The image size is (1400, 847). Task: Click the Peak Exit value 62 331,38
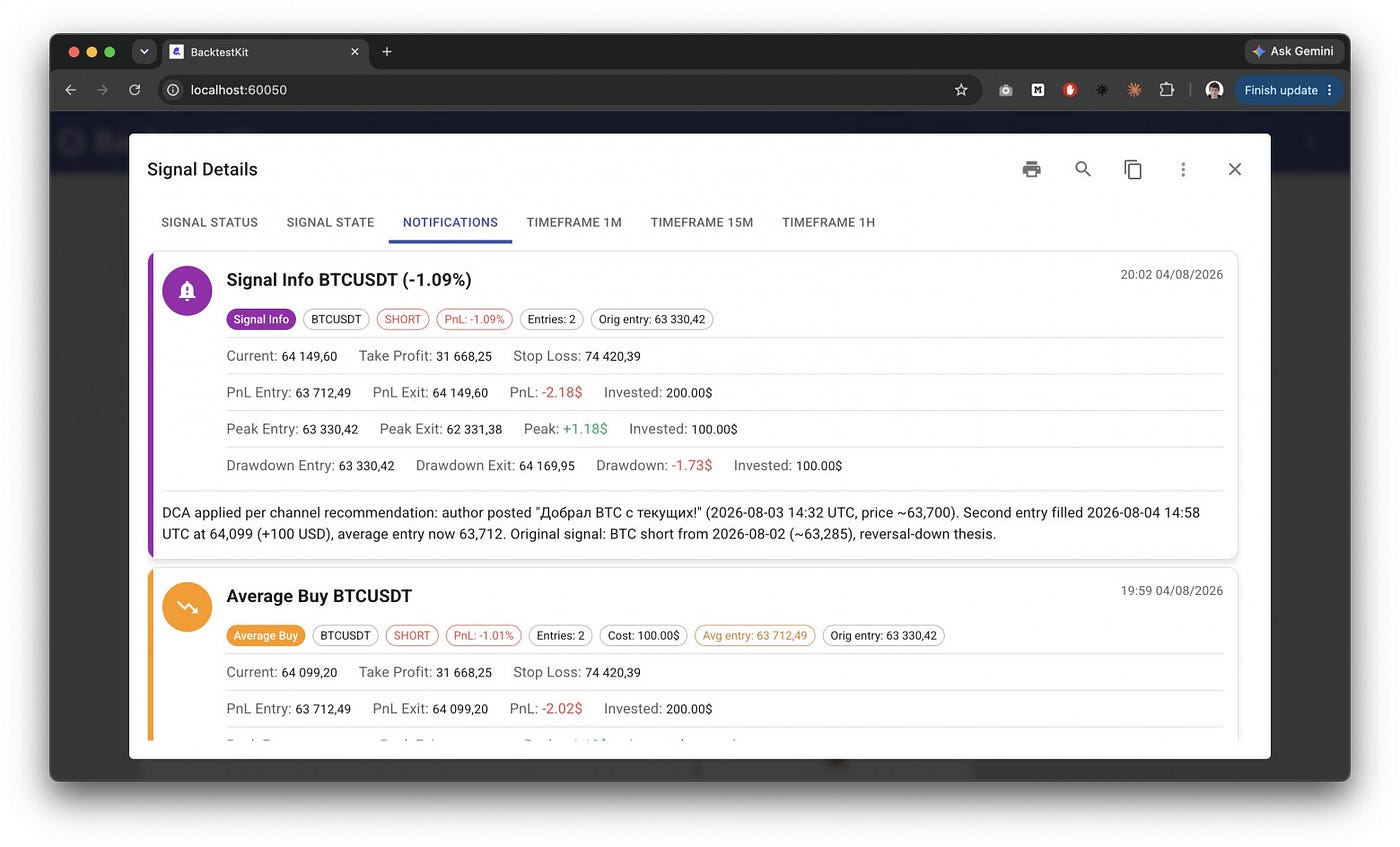[x=475, y=429]
